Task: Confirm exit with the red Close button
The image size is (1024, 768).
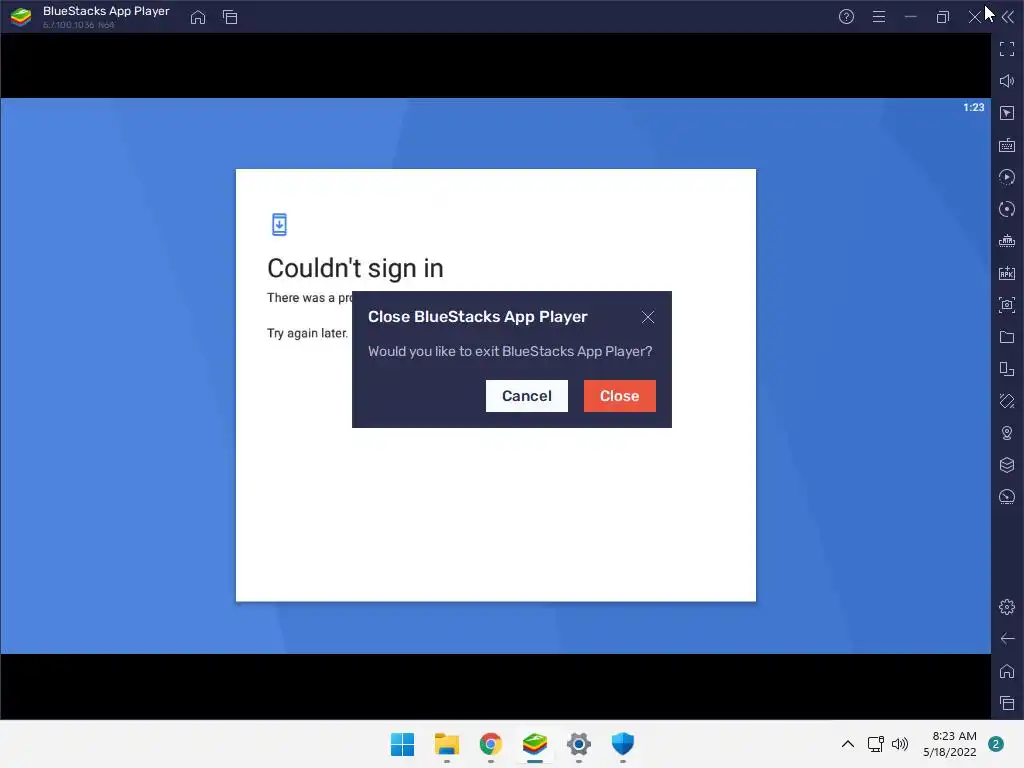Action: (619, 396)
